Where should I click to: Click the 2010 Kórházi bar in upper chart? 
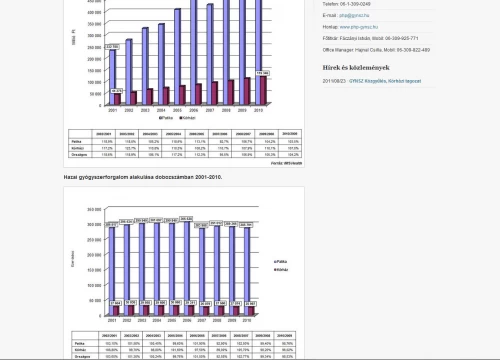263,91
